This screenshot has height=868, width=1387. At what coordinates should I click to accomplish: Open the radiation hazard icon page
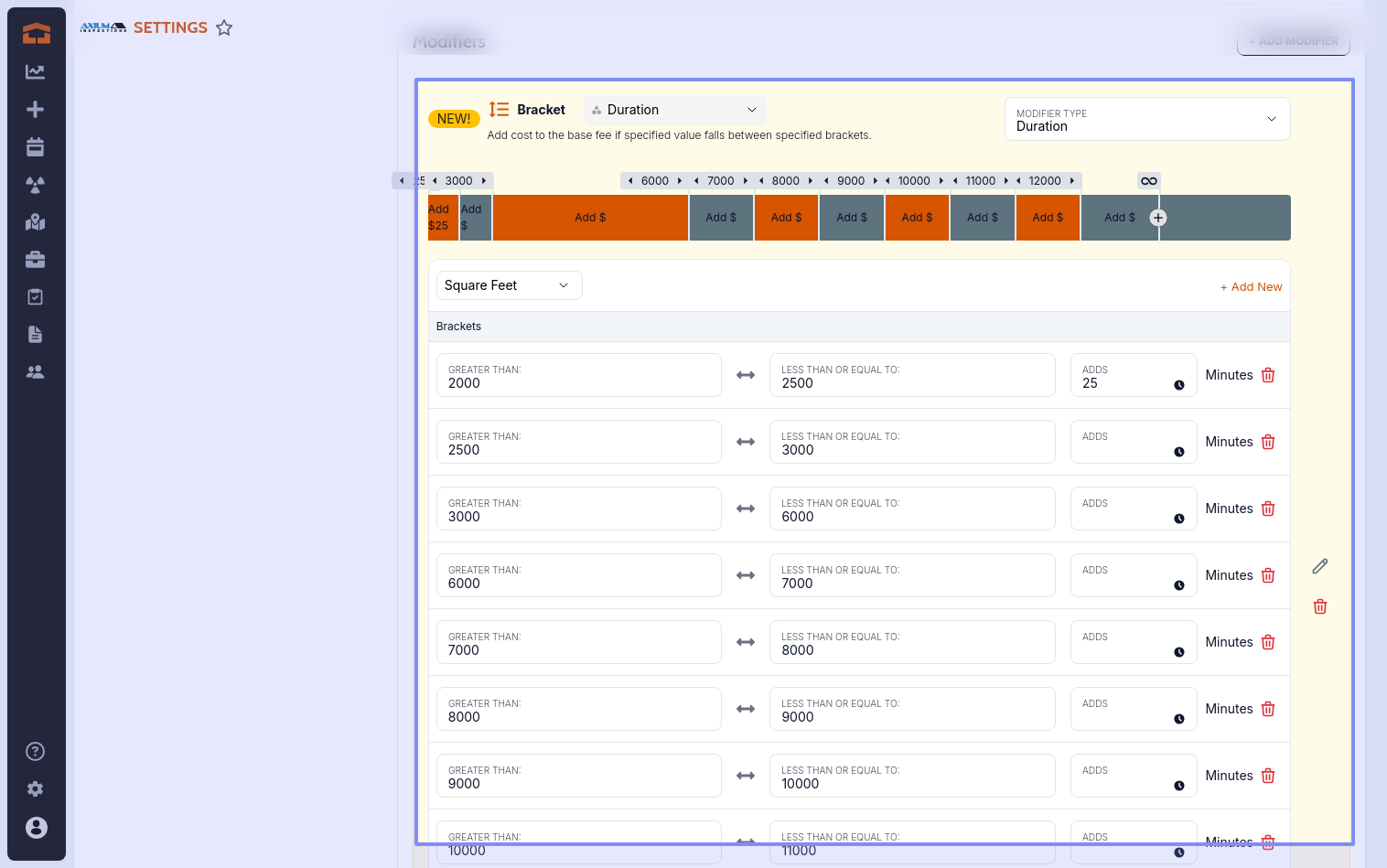click(x=35, y=185)
